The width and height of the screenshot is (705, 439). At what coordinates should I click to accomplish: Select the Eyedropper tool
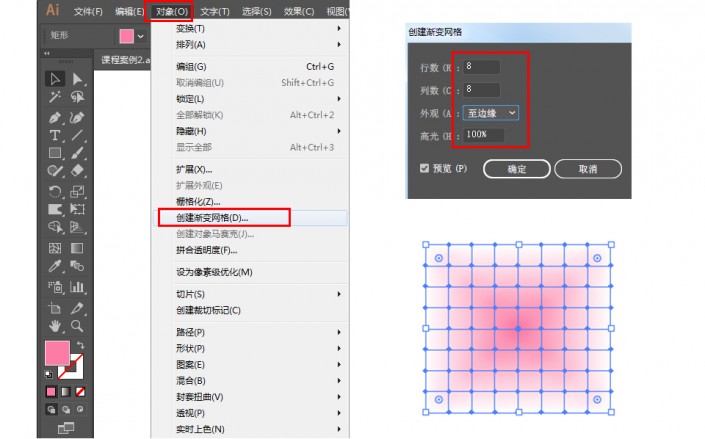coord(55,266)
